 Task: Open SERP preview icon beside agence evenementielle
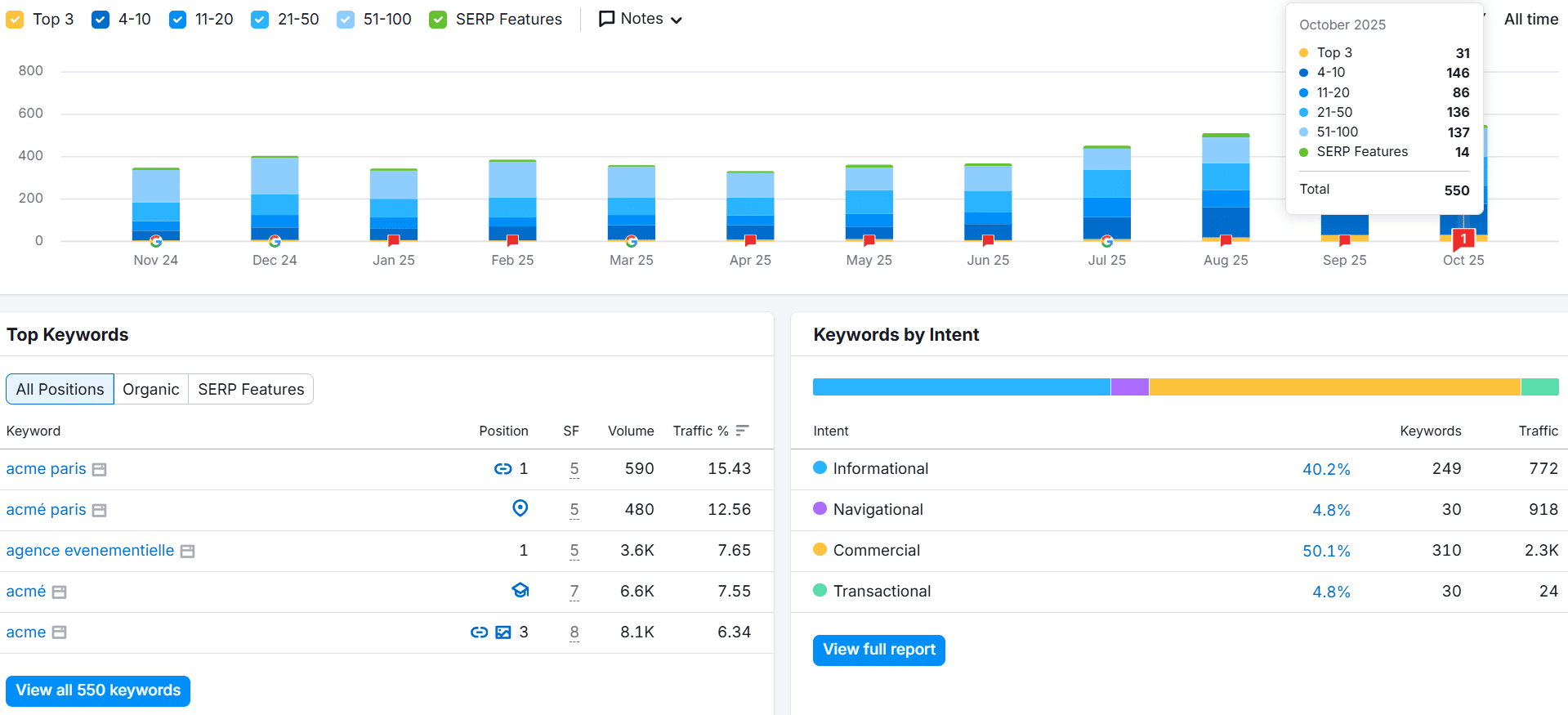187,552
